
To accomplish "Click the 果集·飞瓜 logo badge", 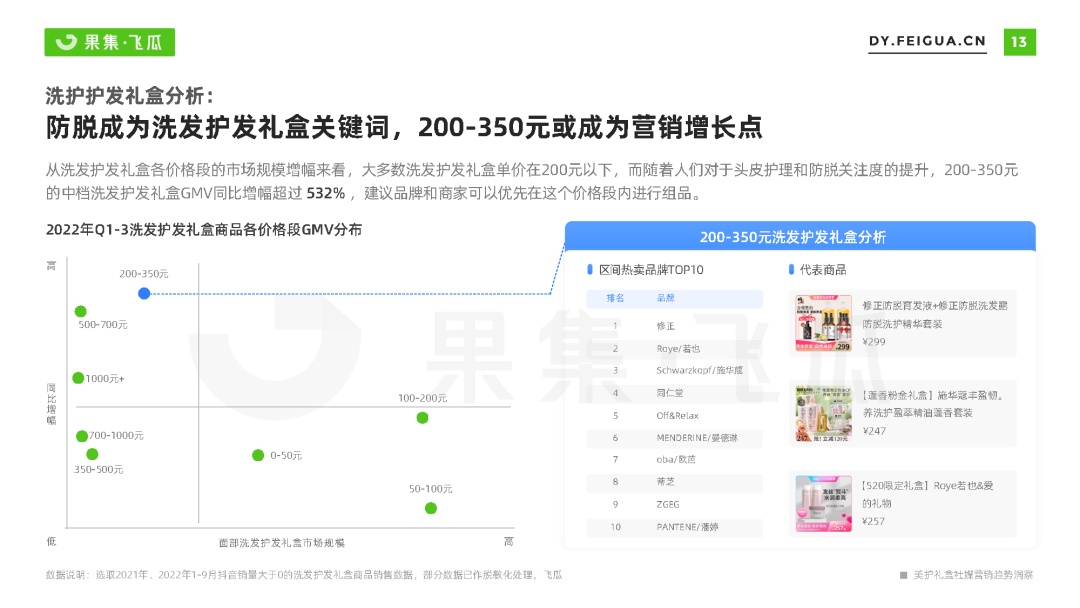I will click(110, 42).
